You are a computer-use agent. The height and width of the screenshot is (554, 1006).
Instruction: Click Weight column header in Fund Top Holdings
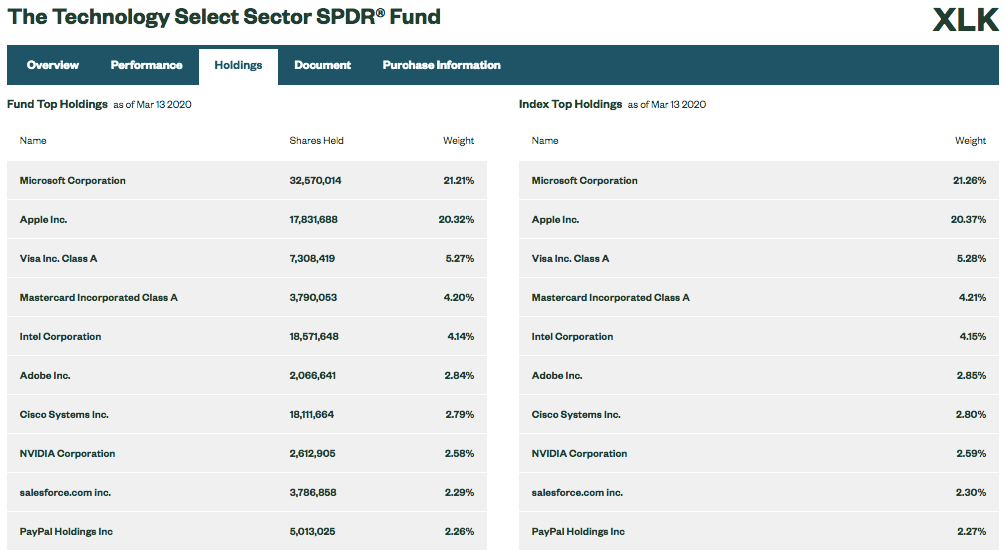point(458,141)
